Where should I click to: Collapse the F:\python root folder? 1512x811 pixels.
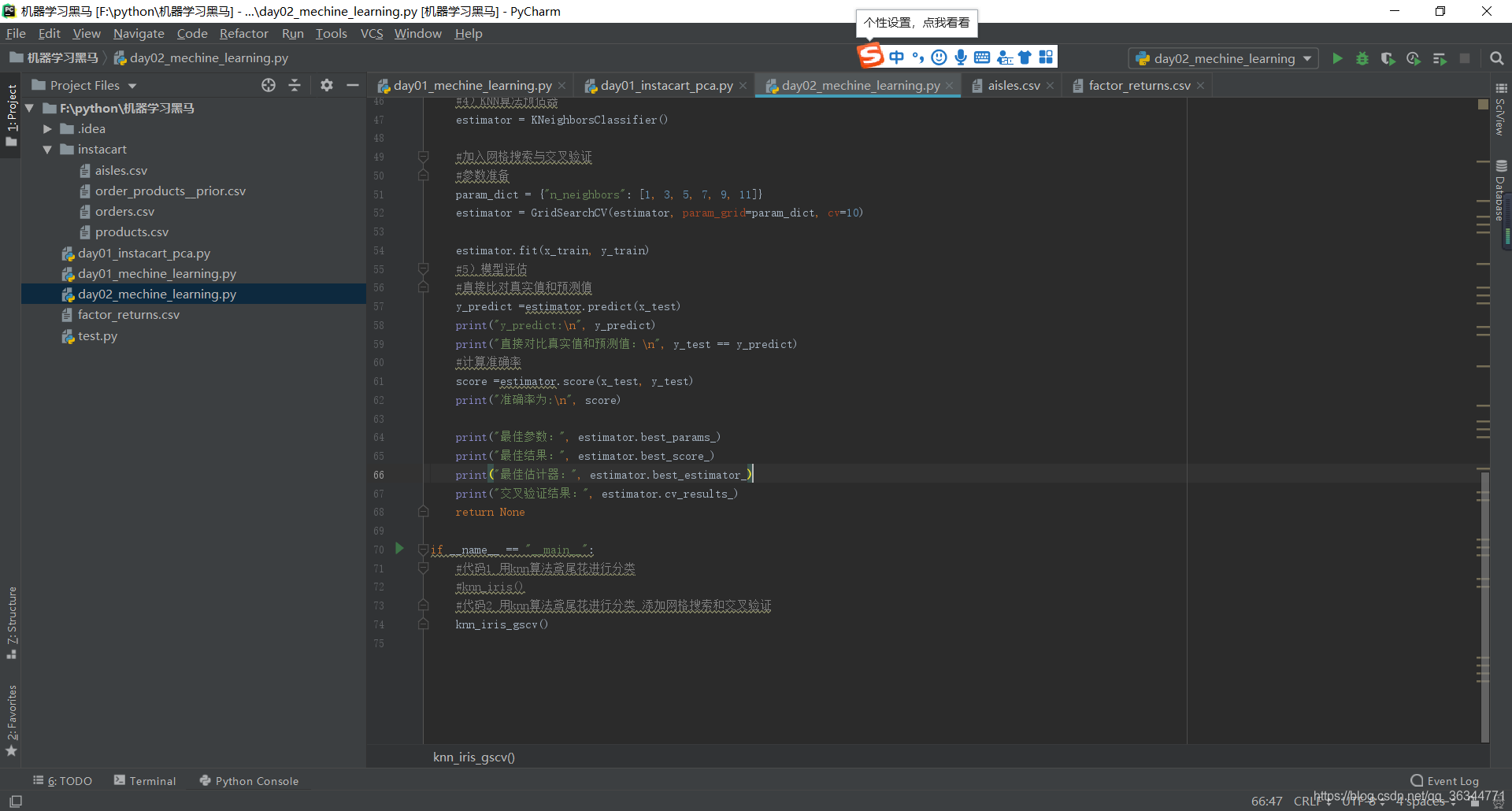30,108
